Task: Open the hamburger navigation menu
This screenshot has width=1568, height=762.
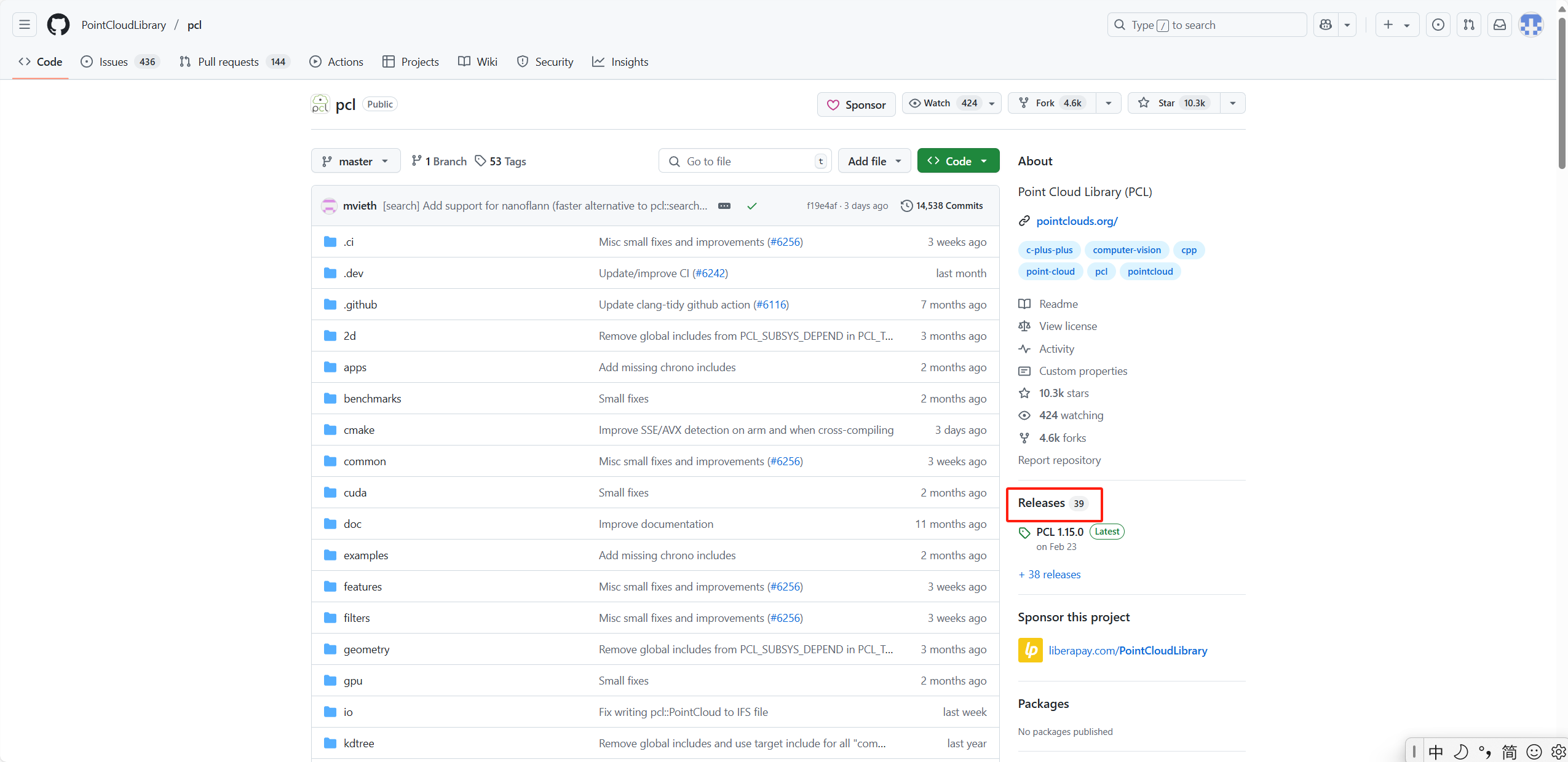Action: [x=25, y=25]
